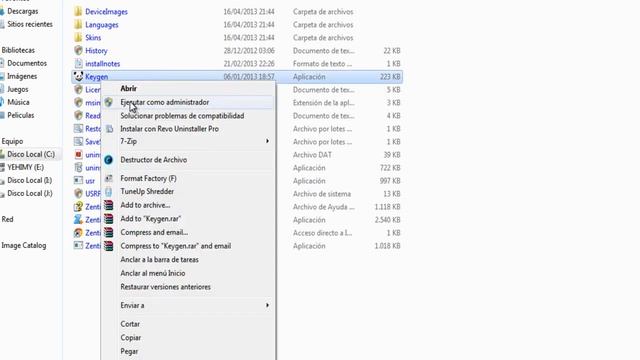Select Red in the navigation pane
640x360 pixels.
click(7, 219)
